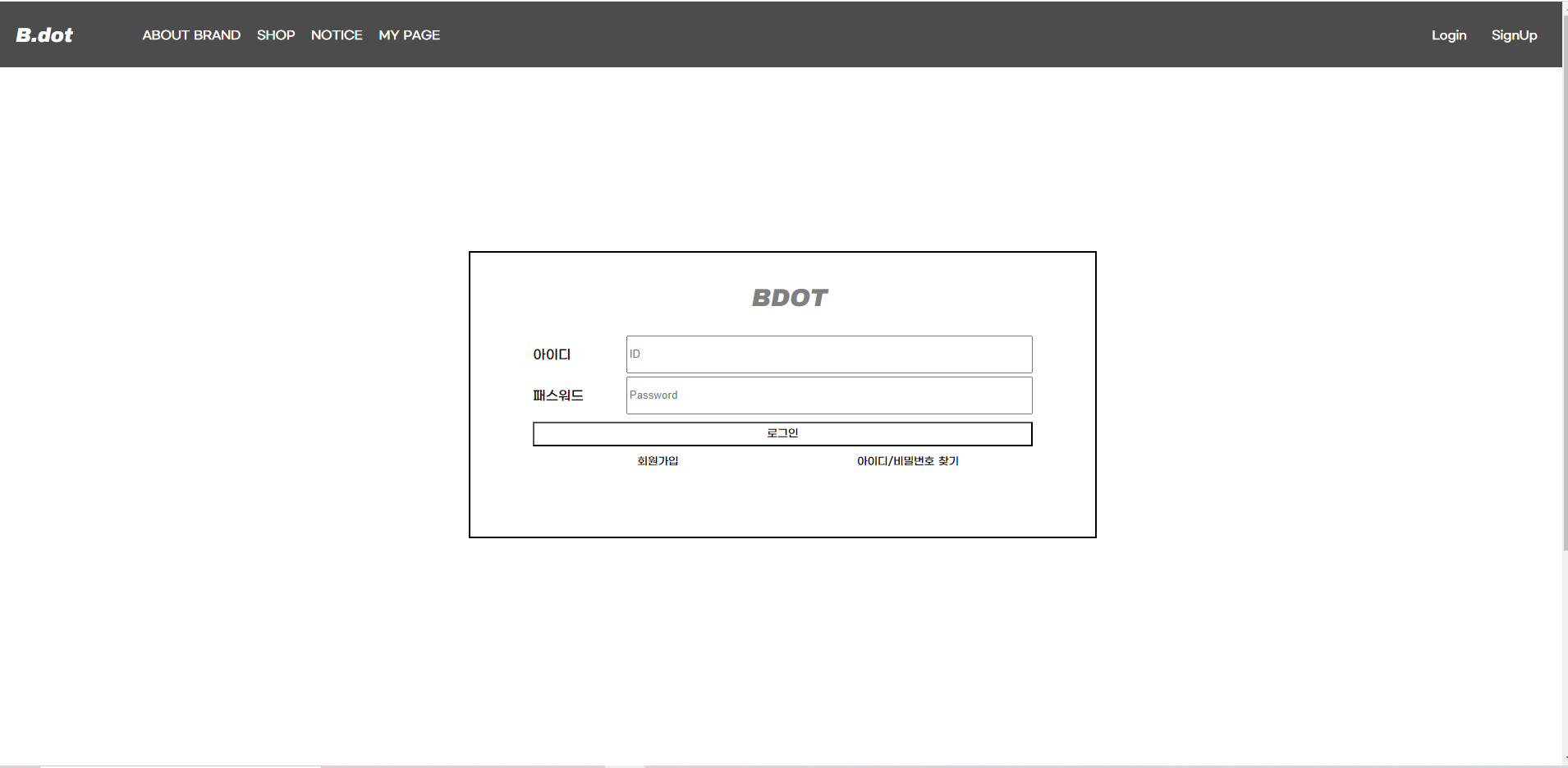Click the SignUp link in header
1568x768 pixels.
click(x=1514, y=35)
